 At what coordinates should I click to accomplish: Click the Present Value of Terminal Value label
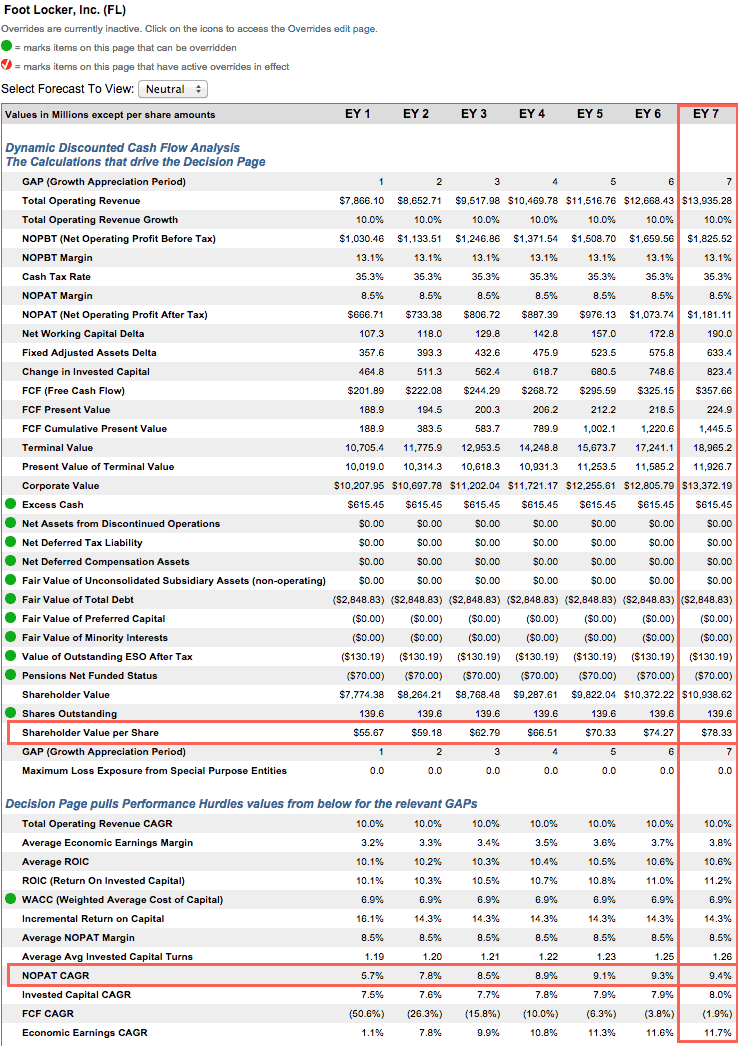click(98, 467)
